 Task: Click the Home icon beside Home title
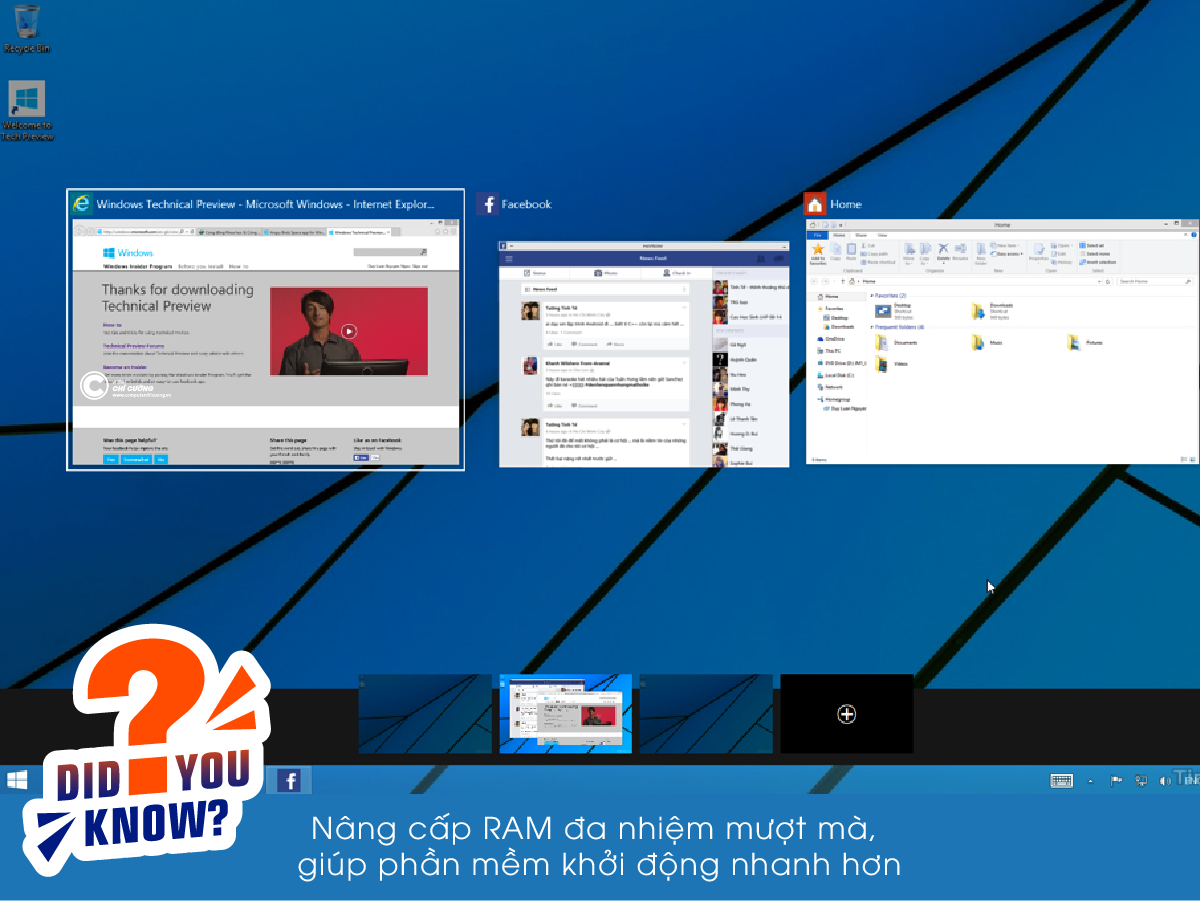(815, 204)
